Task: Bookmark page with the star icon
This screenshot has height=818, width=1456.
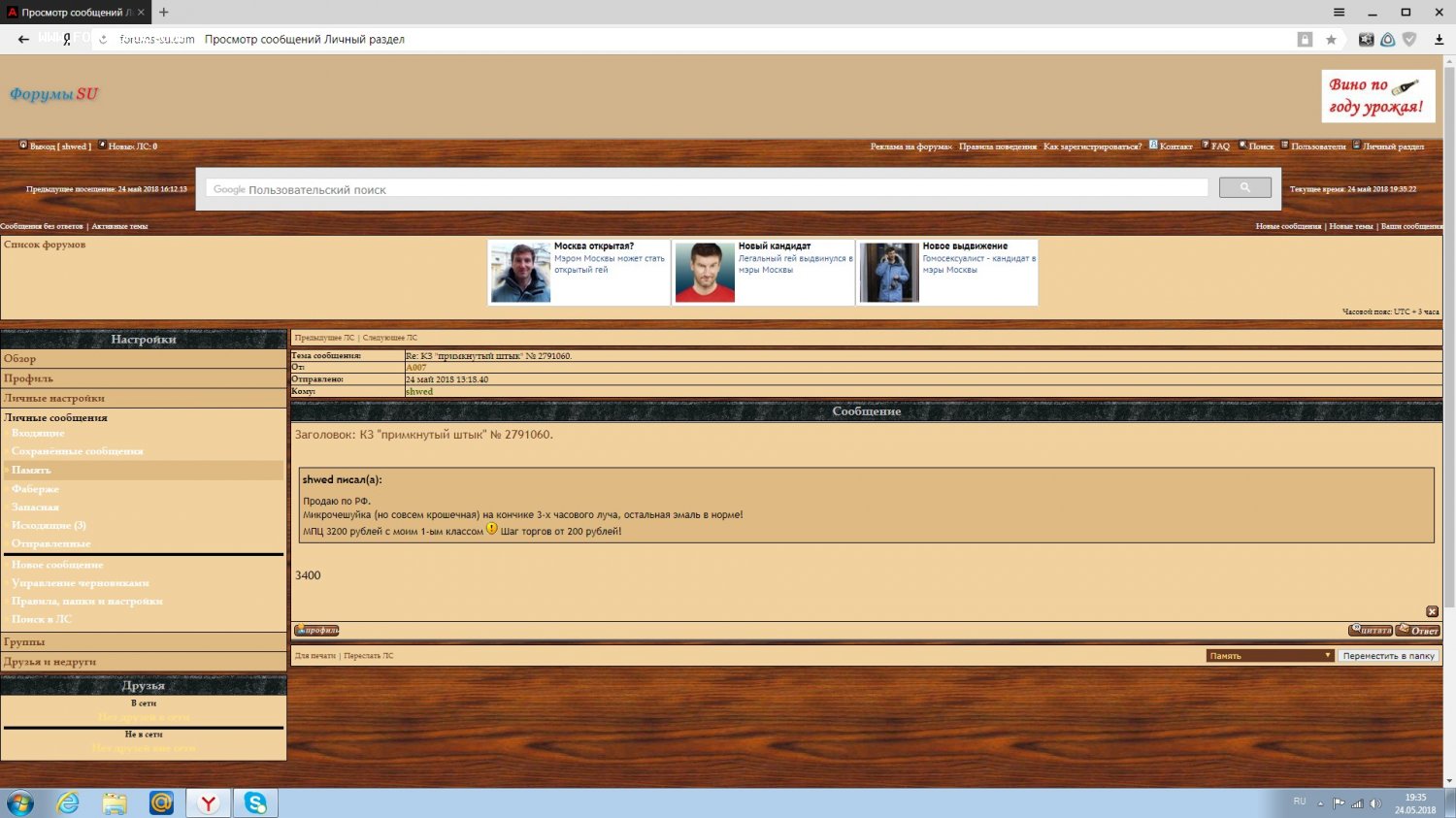Action: 1331,40
